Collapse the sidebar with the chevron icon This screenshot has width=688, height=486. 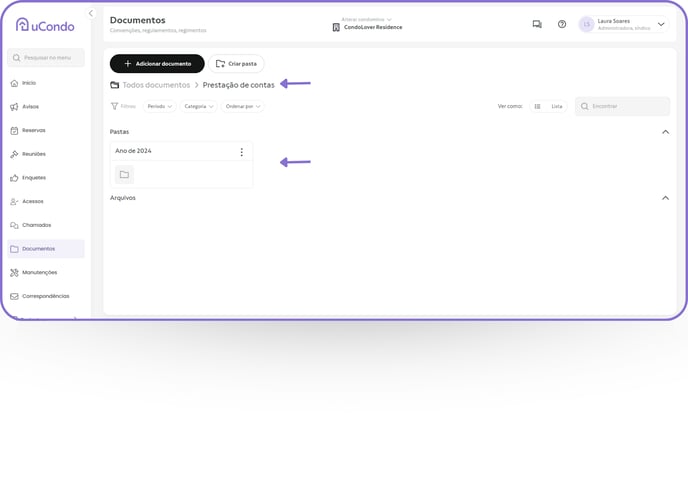pos(91,13)
